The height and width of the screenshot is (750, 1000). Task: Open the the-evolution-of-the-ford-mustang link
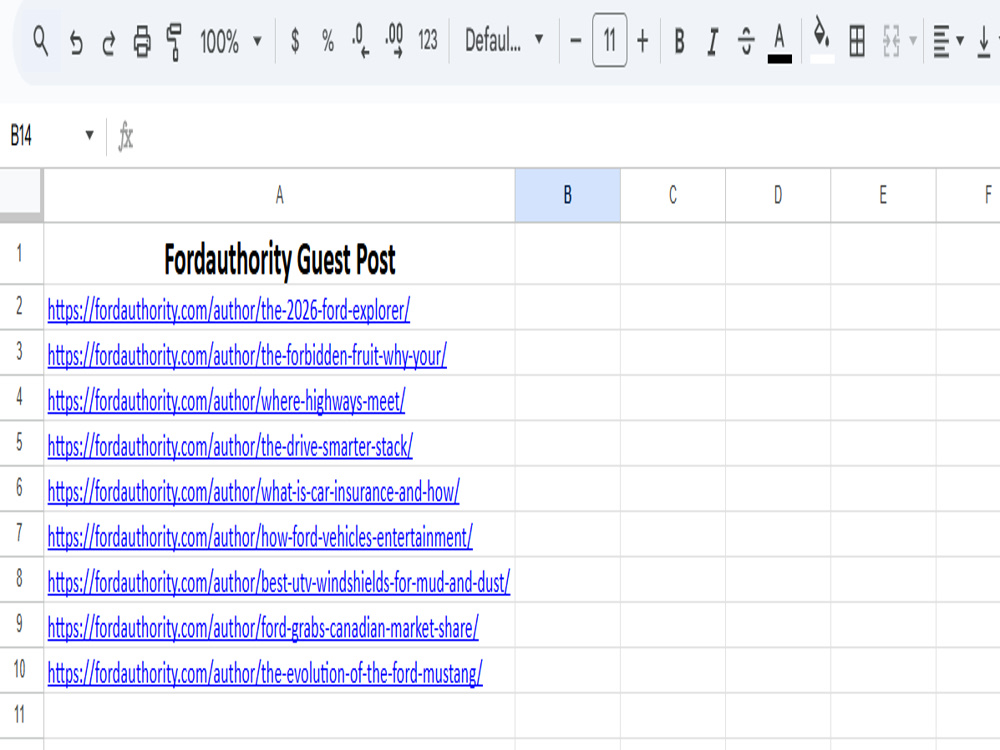[265, 673]
